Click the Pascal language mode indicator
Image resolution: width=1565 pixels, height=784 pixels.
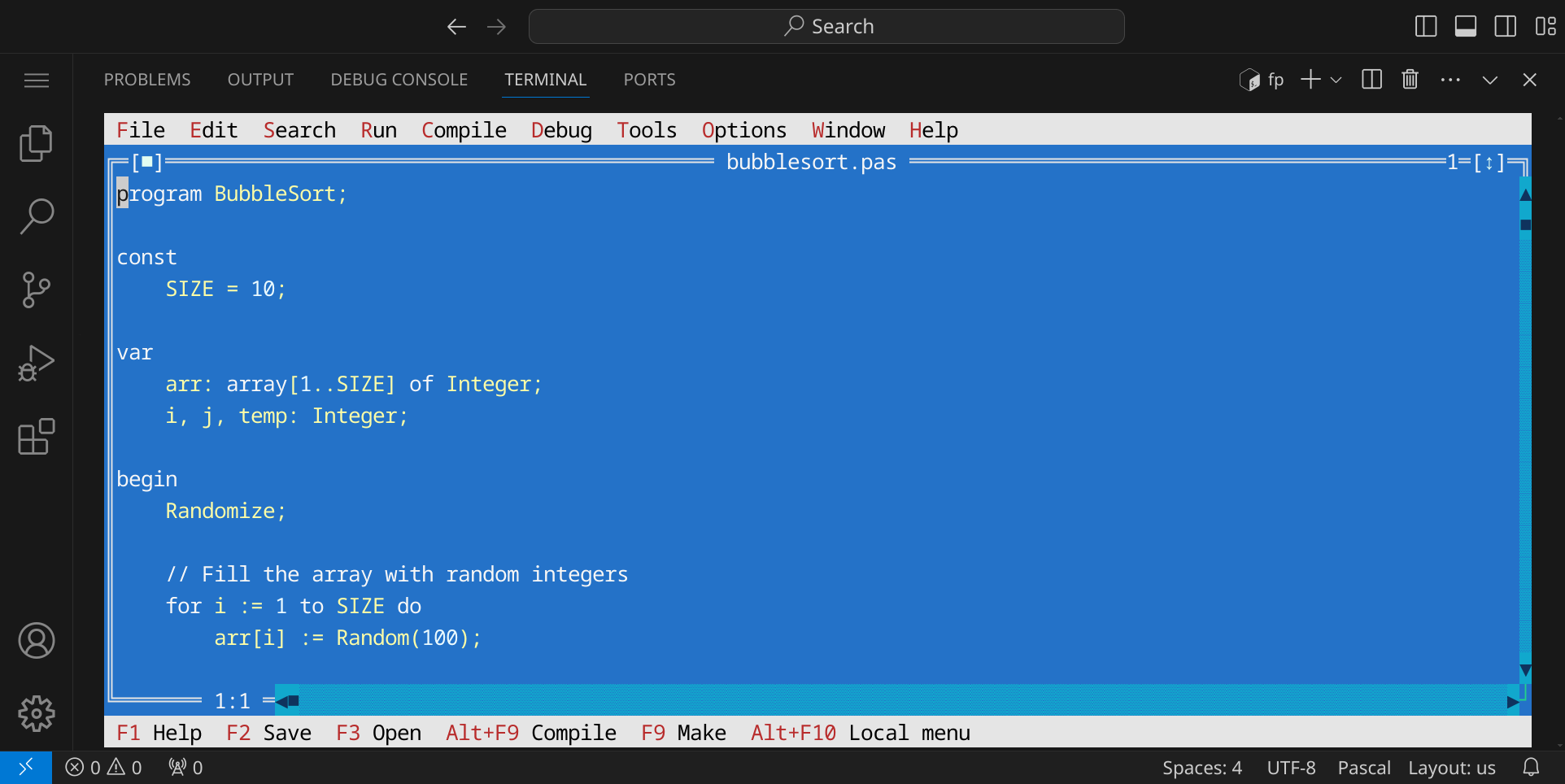[1363, 768]
